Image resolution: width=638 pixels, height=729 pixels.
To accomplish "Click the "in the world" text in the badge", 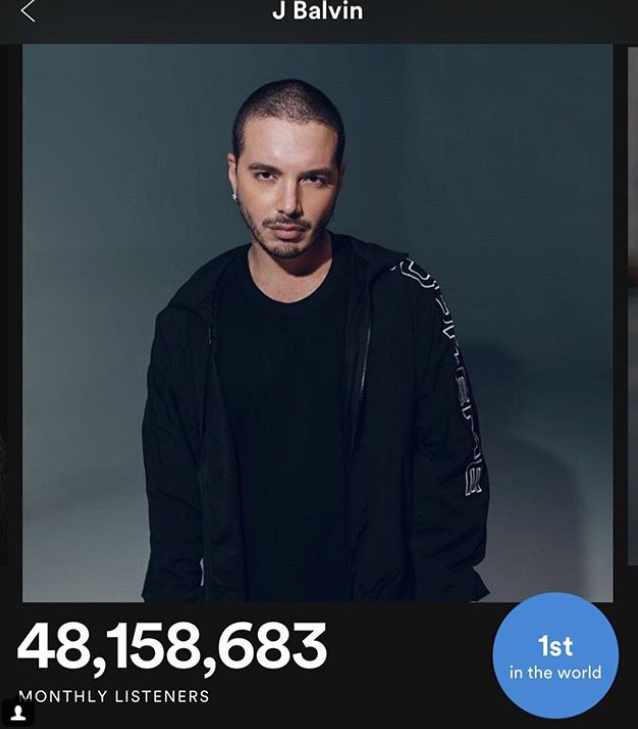I will [x=555, y=672].
